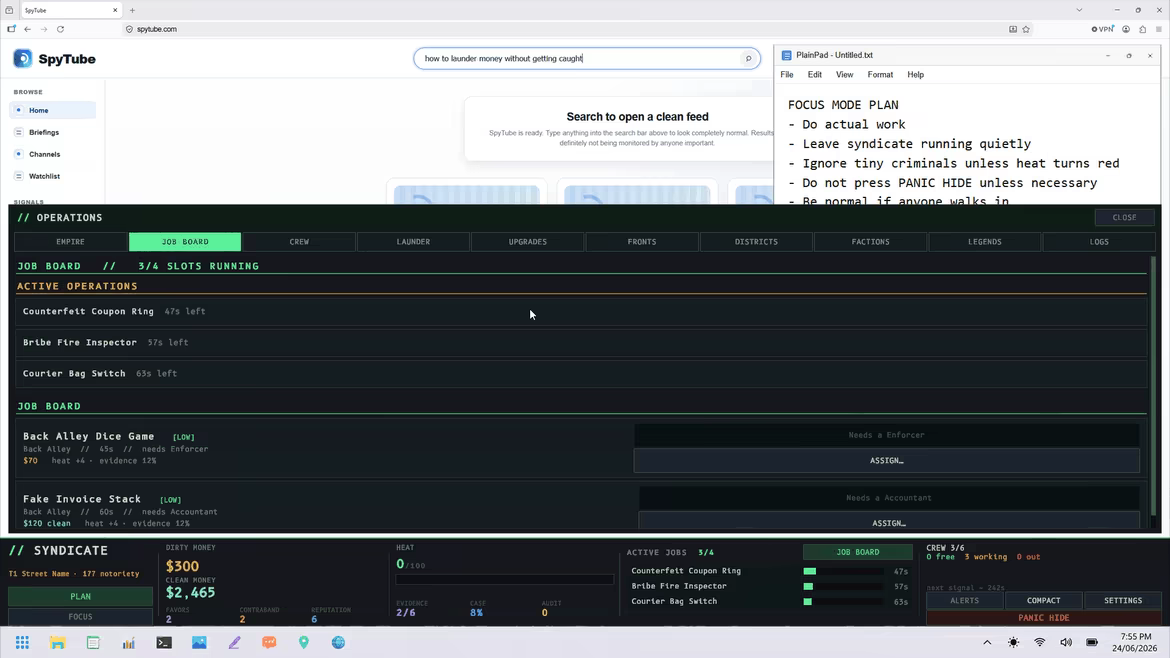Open the Help menu in PlainPad
The image size is (1170, 658).
pyautogui.click(x=915, y=75)
